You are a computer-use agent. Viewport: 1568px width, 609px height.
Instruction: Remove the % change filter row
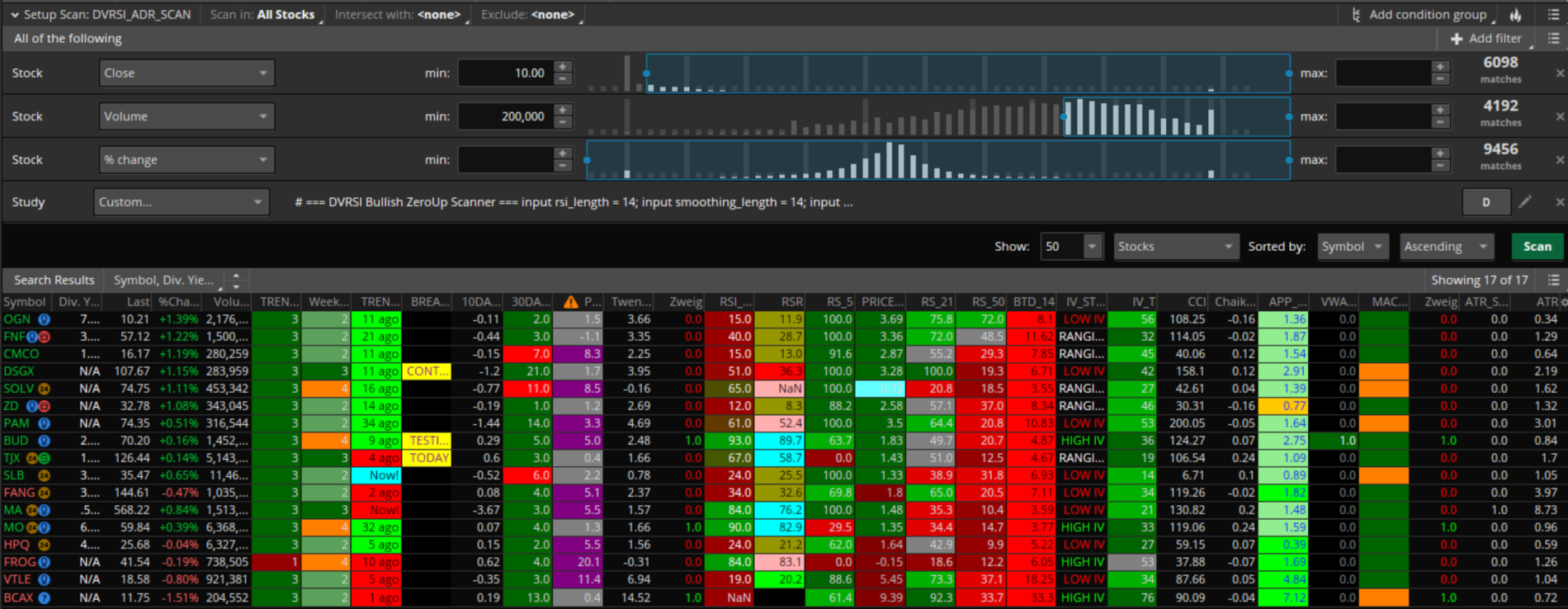(x=1560, y=159)
